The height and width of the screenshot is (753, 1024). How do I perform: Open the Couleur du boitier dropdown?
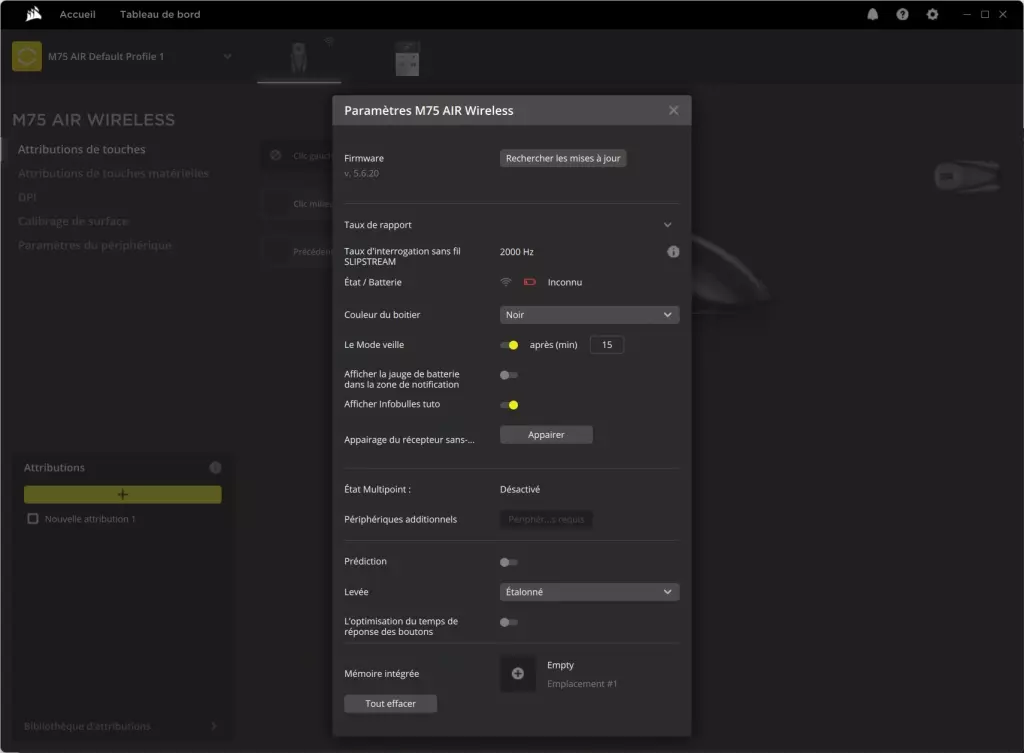(x=589, y=315)
